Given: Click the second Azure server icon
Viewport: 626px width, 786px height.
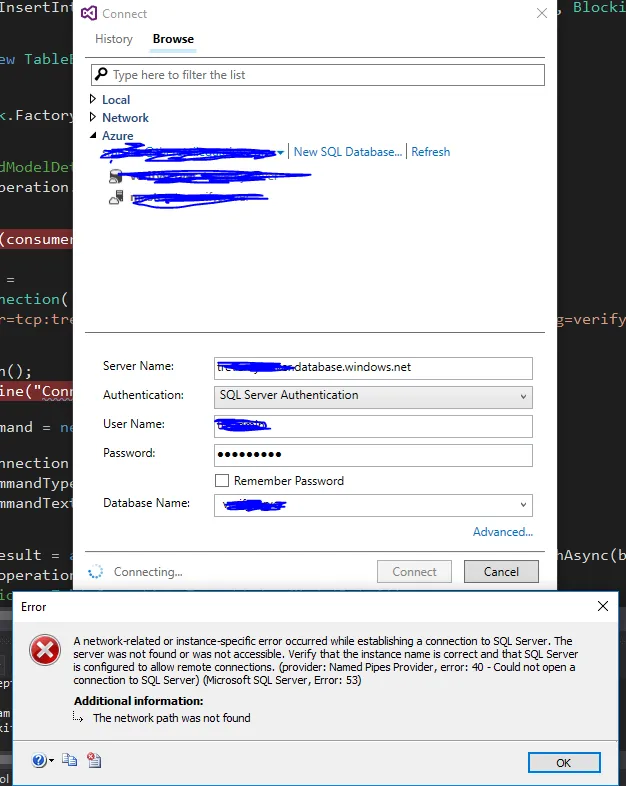Looking at the screenshot, I should 116,198.
